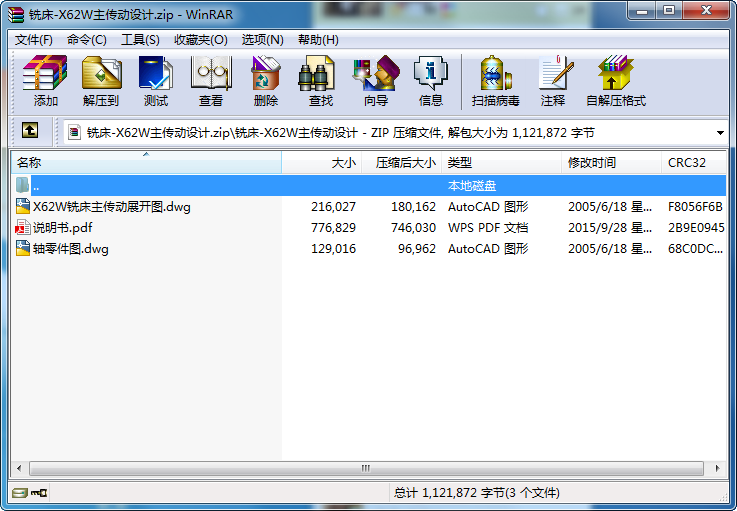737x511 pixels.
Task: Launch the Wizard (向导) icon
Action: point(376,73)
